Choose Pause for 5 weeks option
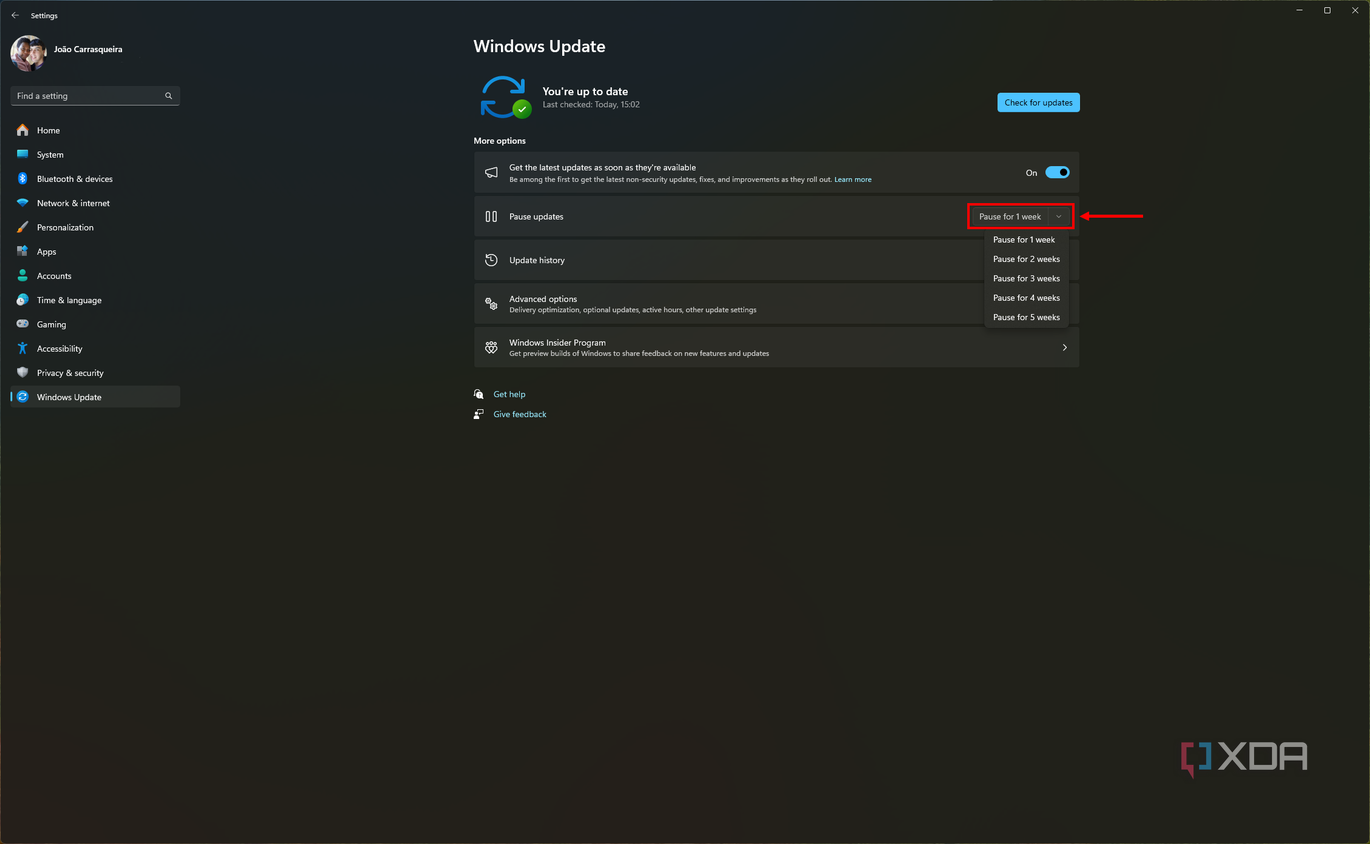 click(1026, 317)
